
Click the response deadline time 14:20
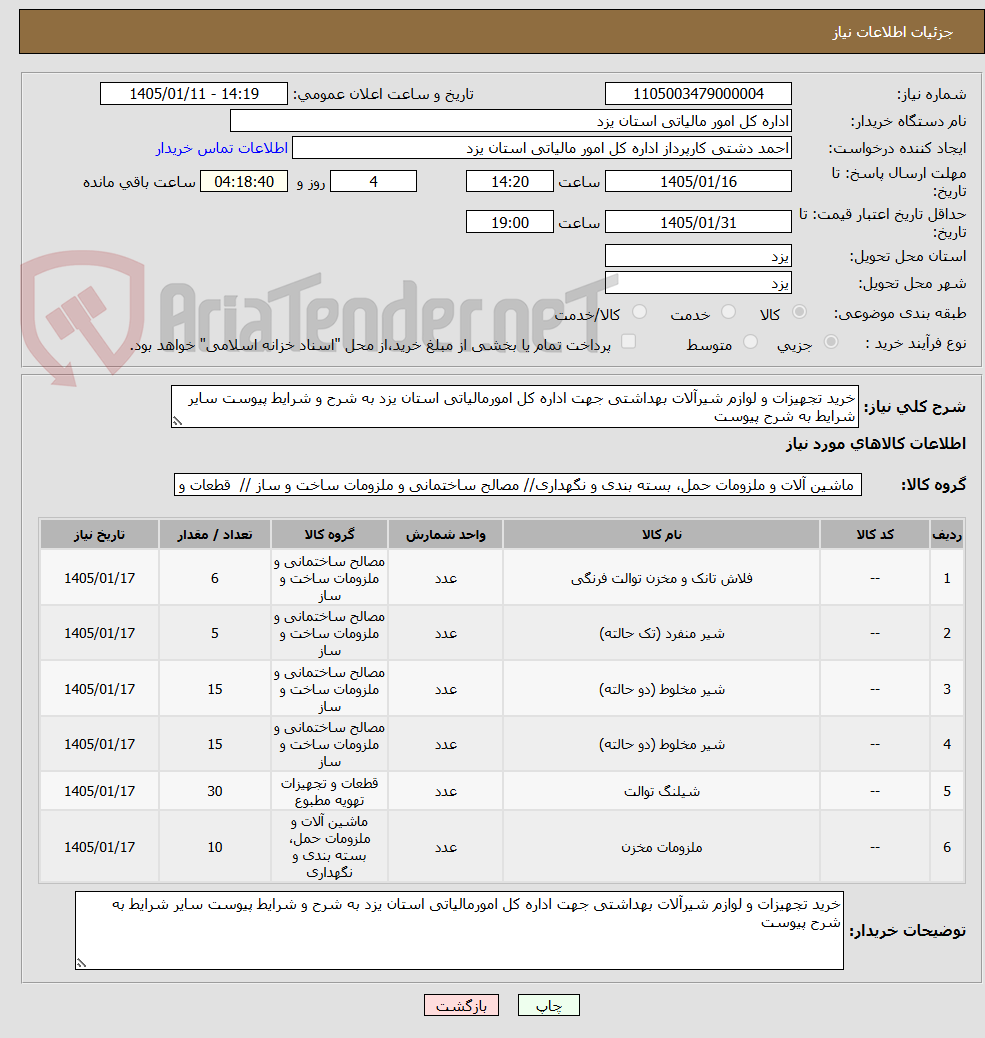click(510, 181)
